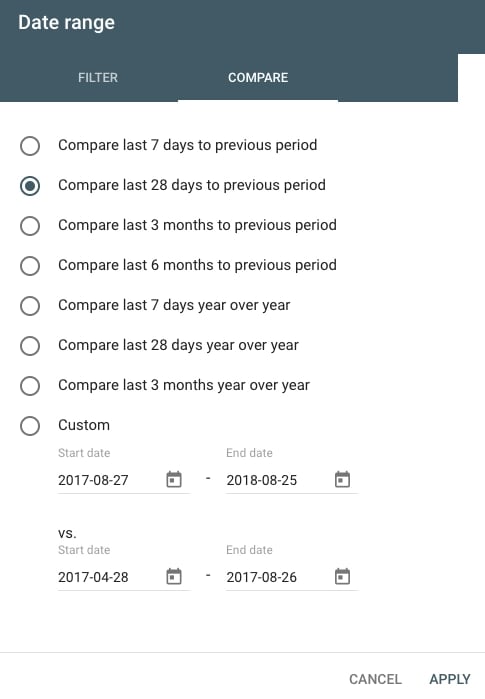485x699 pixels.
Task: Open calendar for 2017-04-28 comparison start date
Action: (174, 576)
